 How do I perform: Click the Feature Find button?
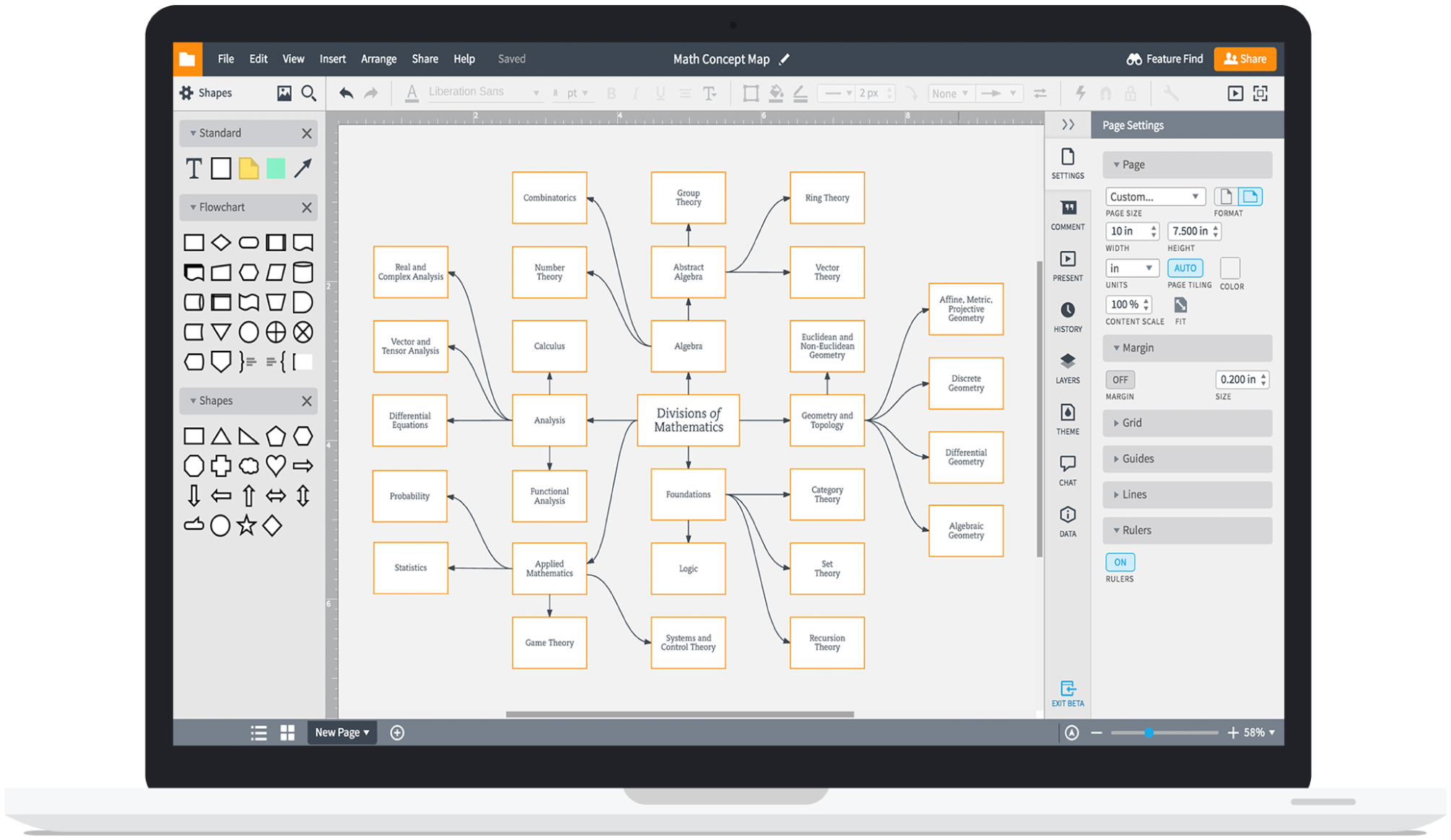1164,59
